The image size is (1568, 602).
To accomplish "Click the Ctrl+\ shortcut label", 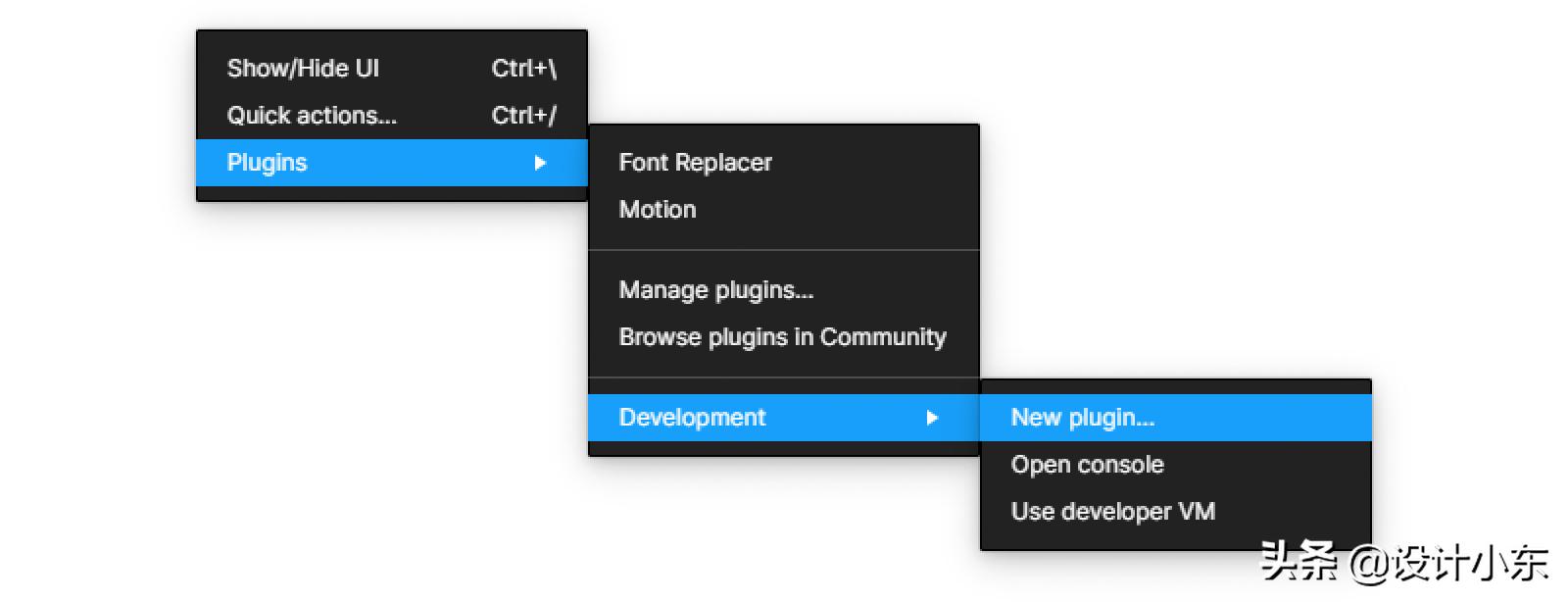I will click(523, 69).
